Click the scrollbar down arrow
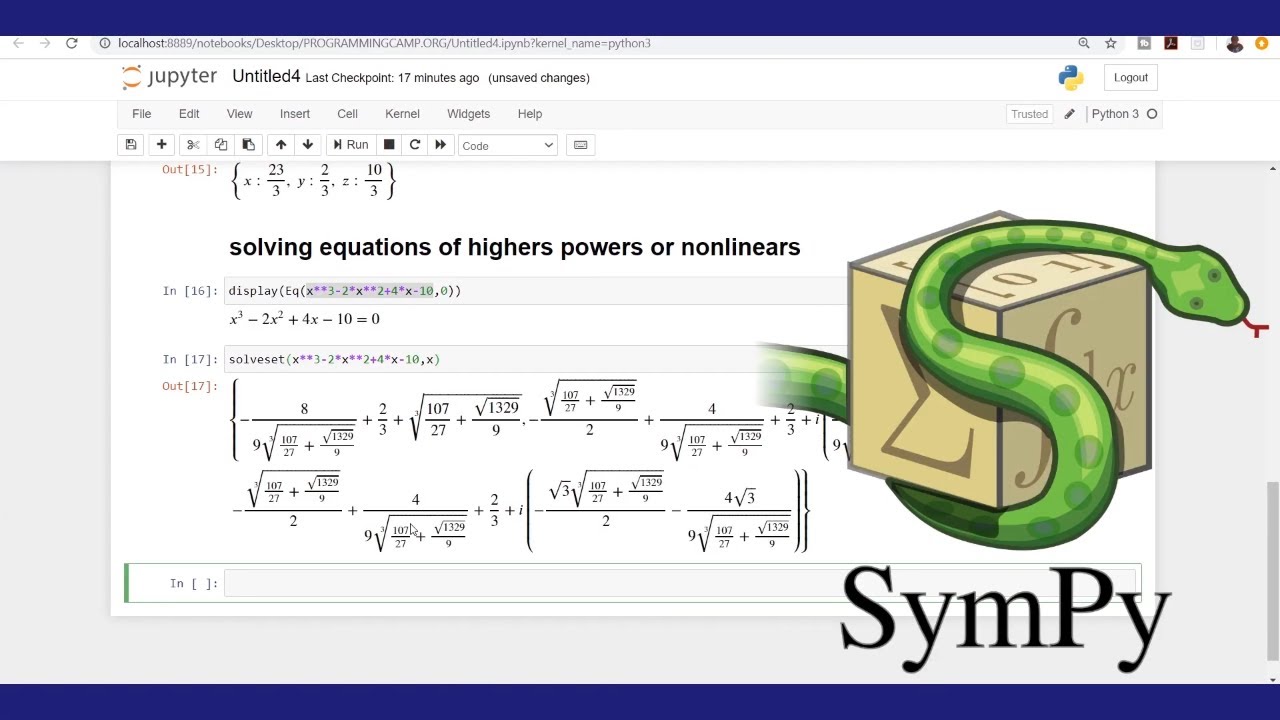 [x=1272, y=679]
